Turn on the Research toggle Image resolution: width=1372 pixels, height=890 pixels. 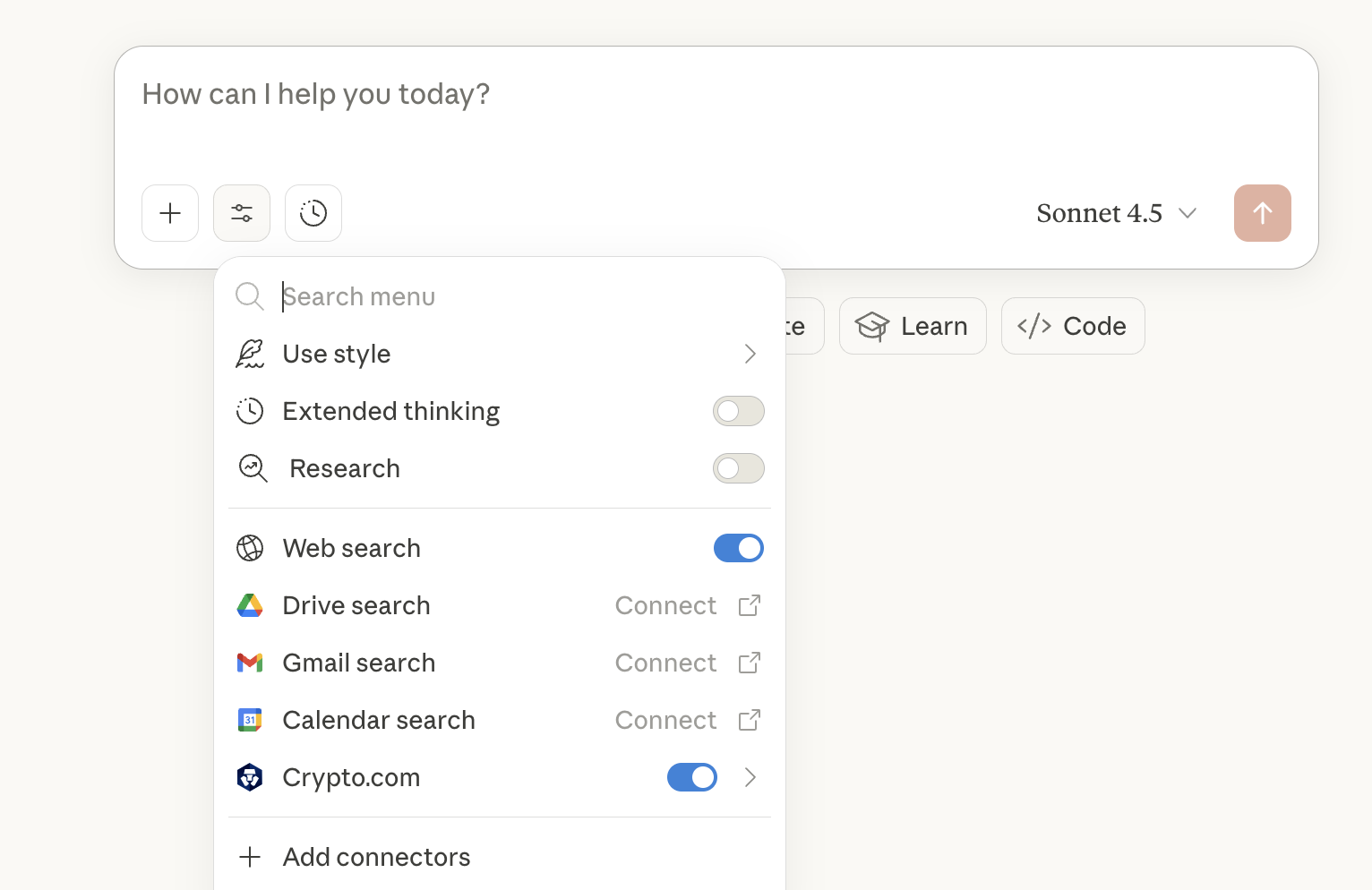coord(738,468)
